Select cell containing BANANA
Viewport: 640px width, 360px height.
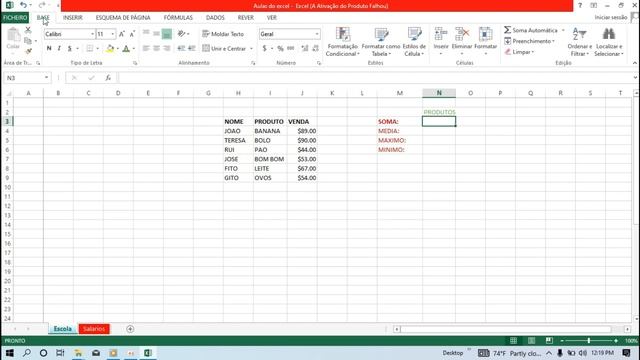270,131
